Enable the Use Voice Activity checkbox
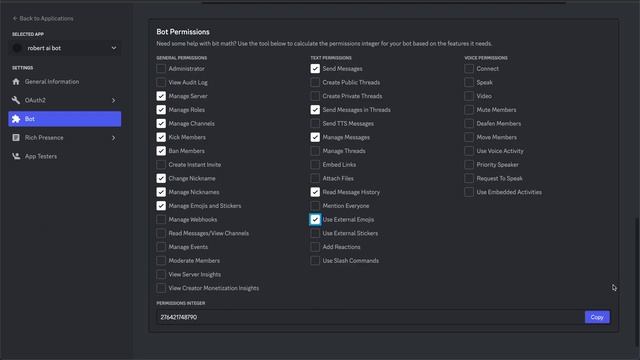The height and width of the screenshot is (360, 640). [x=469, y=151]
